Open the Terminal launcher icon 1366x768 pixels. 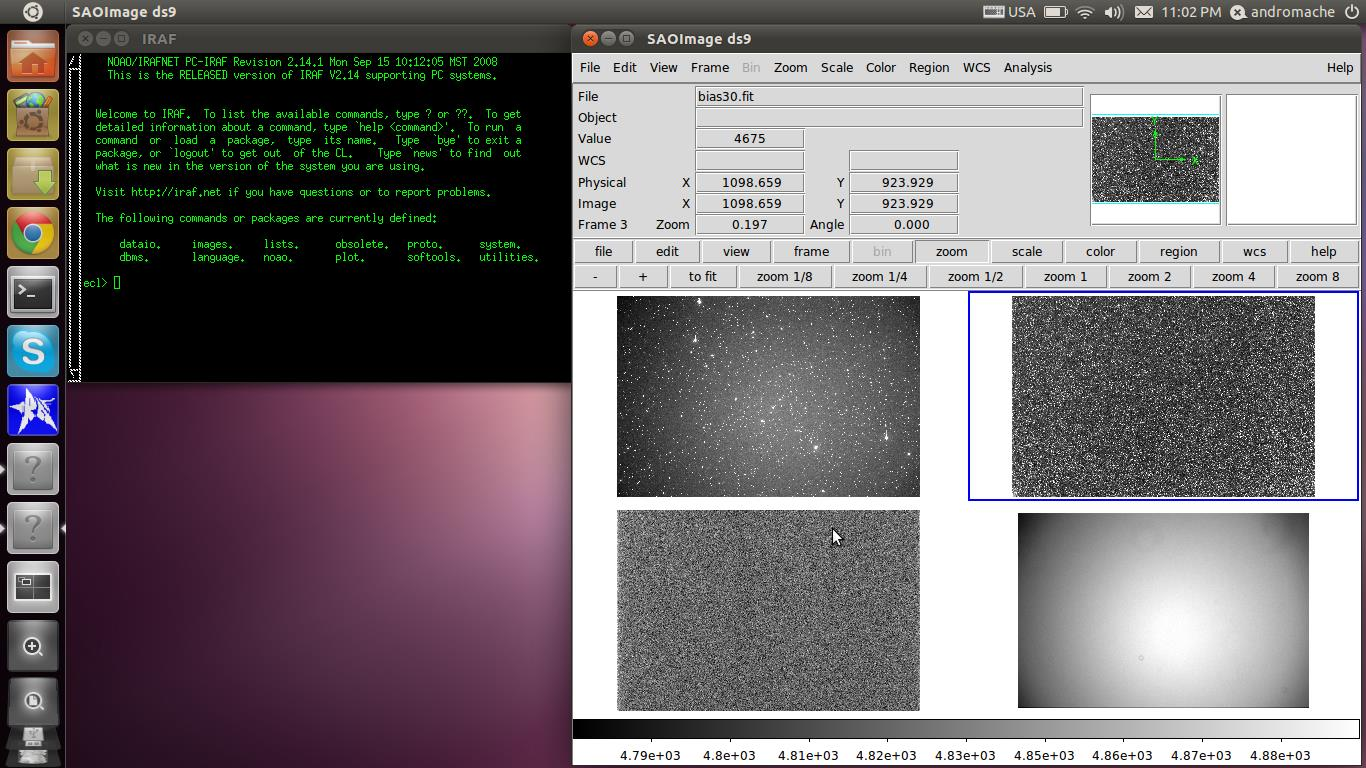(33, 292)
